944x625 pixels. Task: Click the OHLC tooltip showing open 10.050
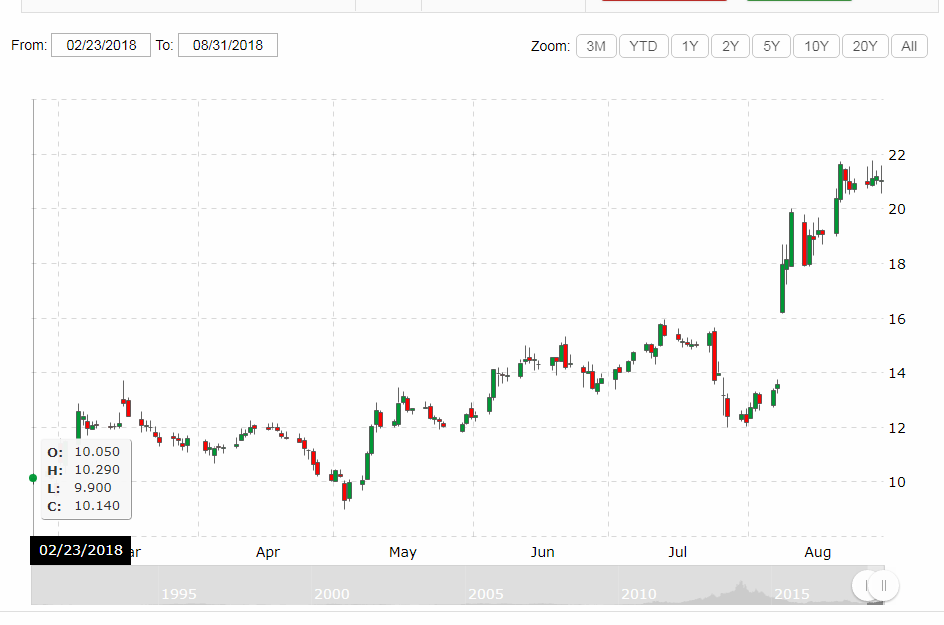pyautogui.click(x=85, y=478)
